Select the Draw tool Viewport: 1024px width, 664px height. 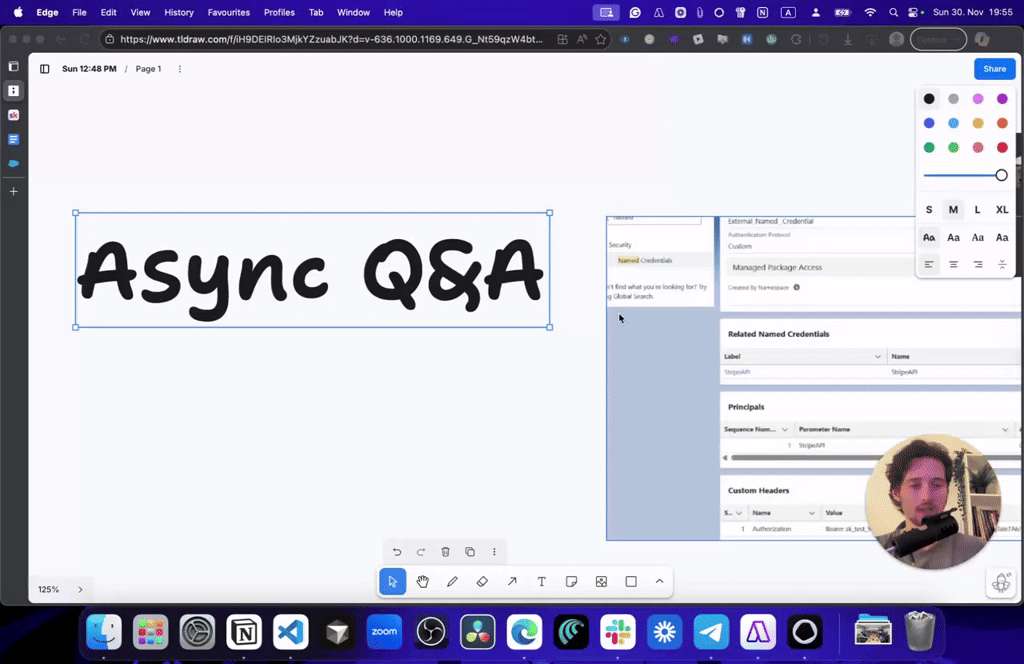452,581
